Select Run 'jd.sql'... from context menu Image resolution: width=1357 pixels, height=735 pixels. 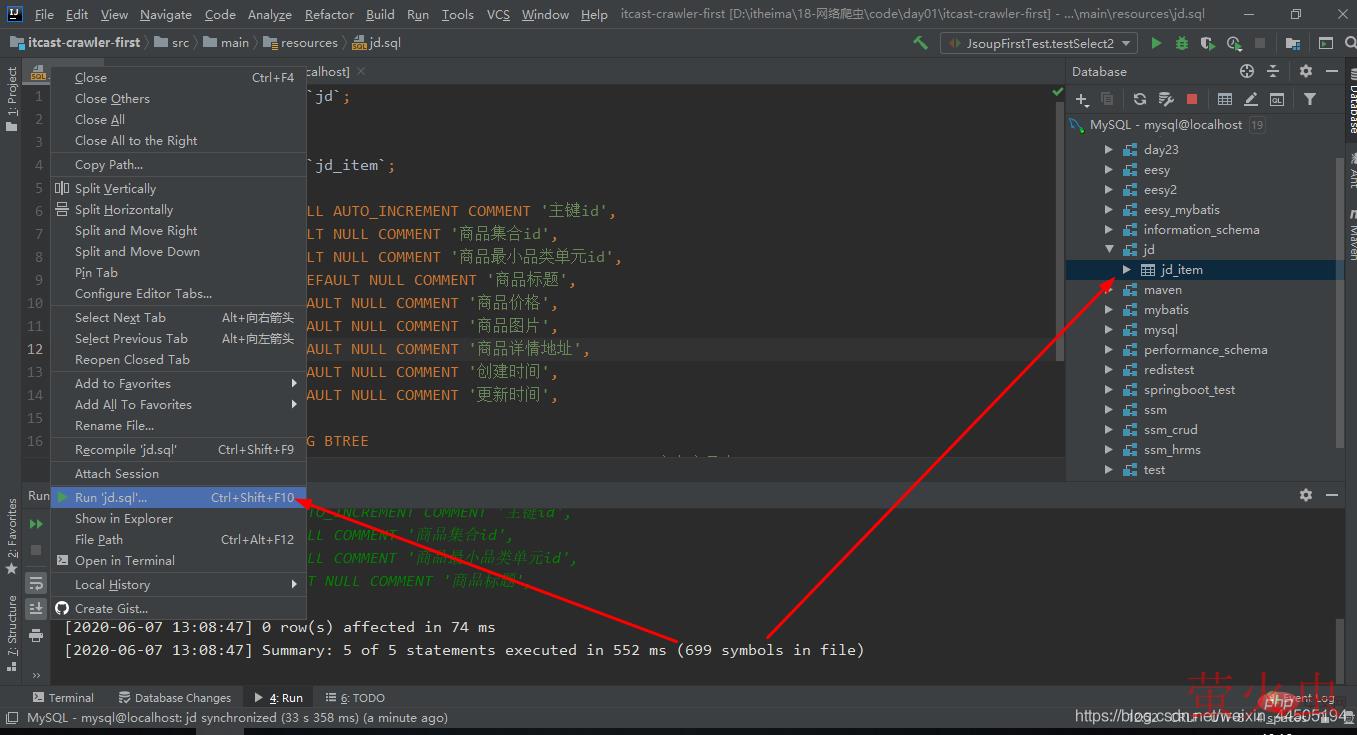tap(110, 497)
